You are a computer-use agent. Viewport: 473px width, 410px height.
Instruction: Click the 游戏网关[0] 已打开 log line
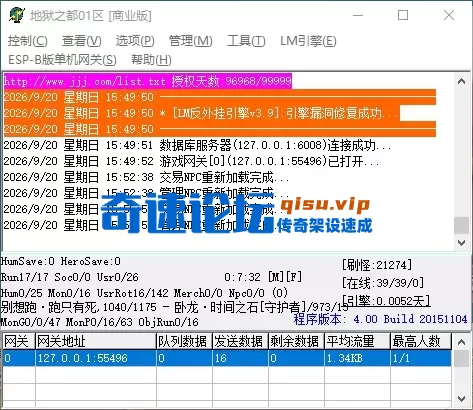click(192, 161)
